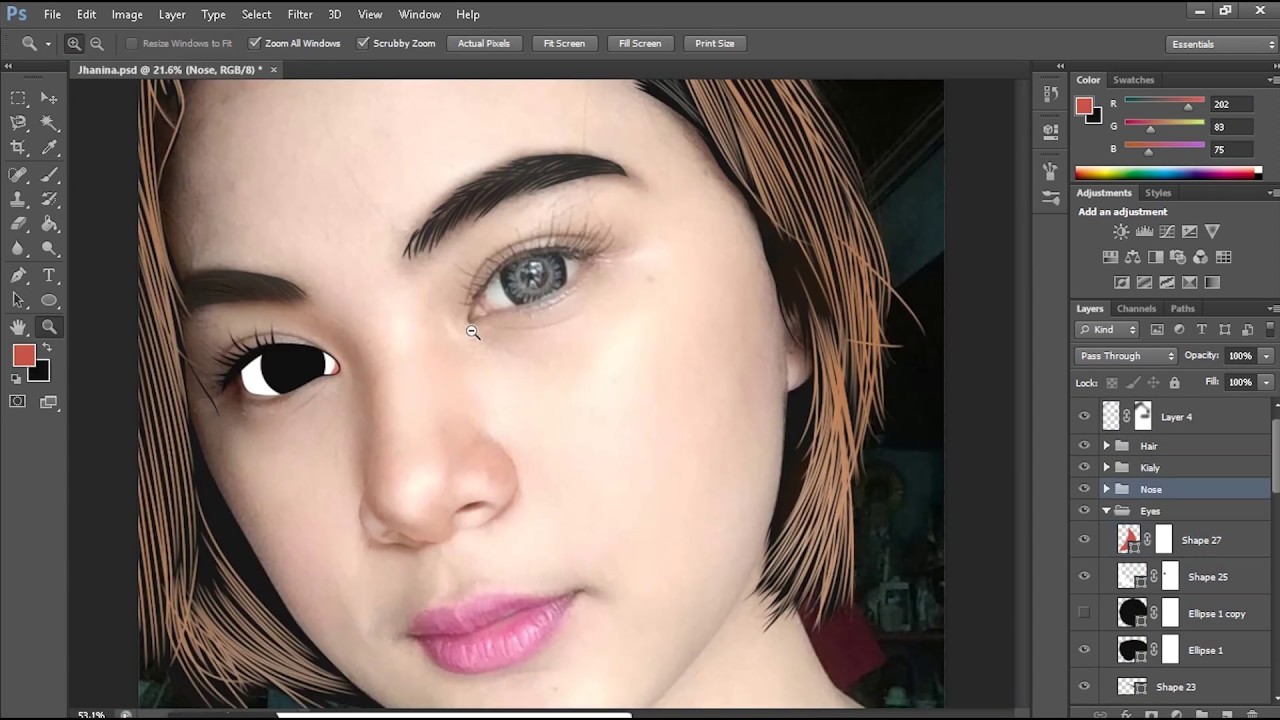Hide the Hair group
Screen dimensions: 1280x720
pos(1084,445)
